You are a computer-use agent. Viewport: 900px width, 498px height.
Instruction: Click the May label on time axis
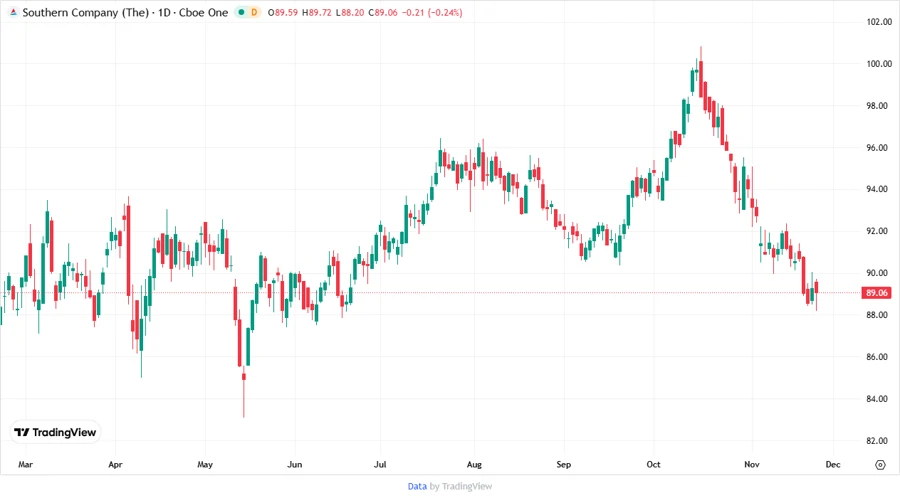[205, 464]
